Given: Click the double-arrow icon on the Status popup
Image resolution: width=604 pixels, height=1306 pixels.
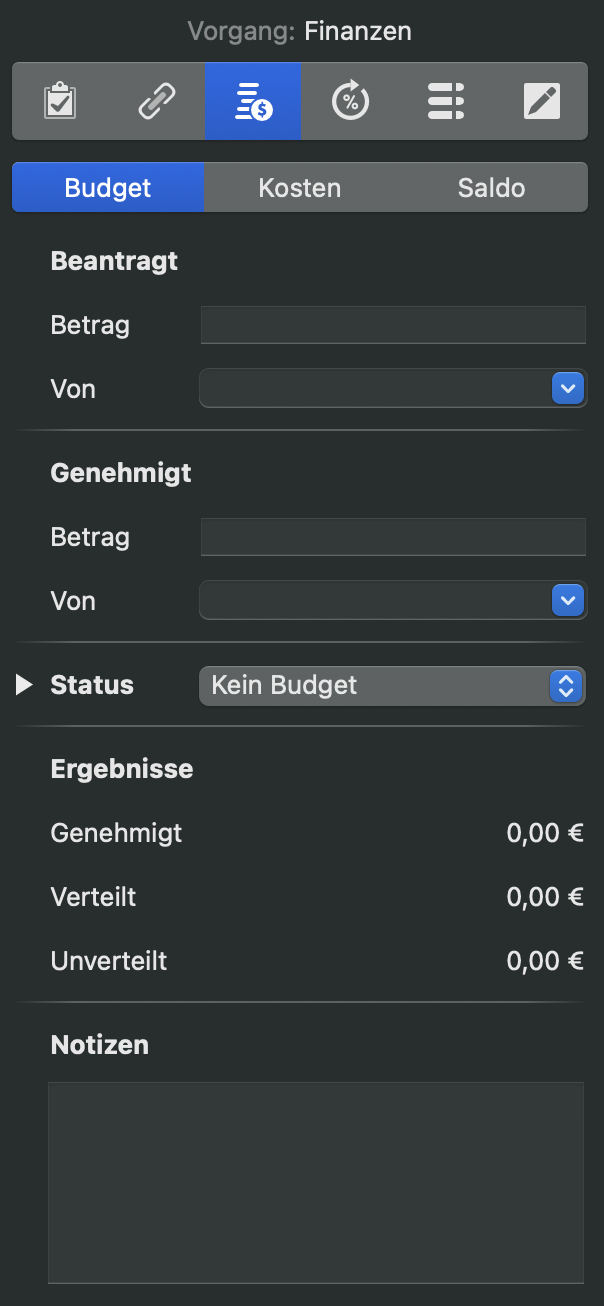Looking at the screenshot, I should (x=566, y=685).
